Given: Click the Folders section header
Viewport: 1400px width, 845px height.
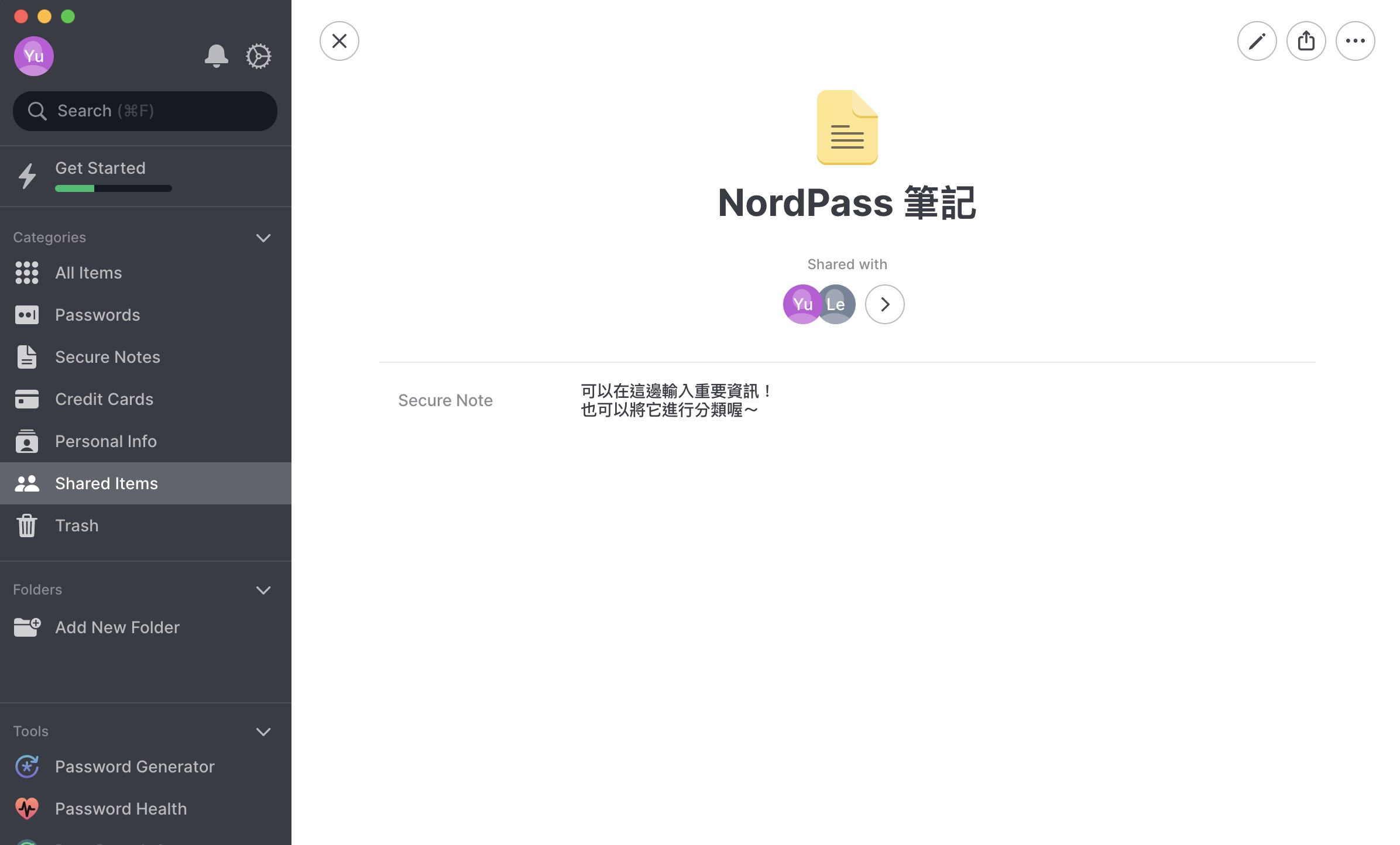Looking at the screenshot, I should 37,590.
